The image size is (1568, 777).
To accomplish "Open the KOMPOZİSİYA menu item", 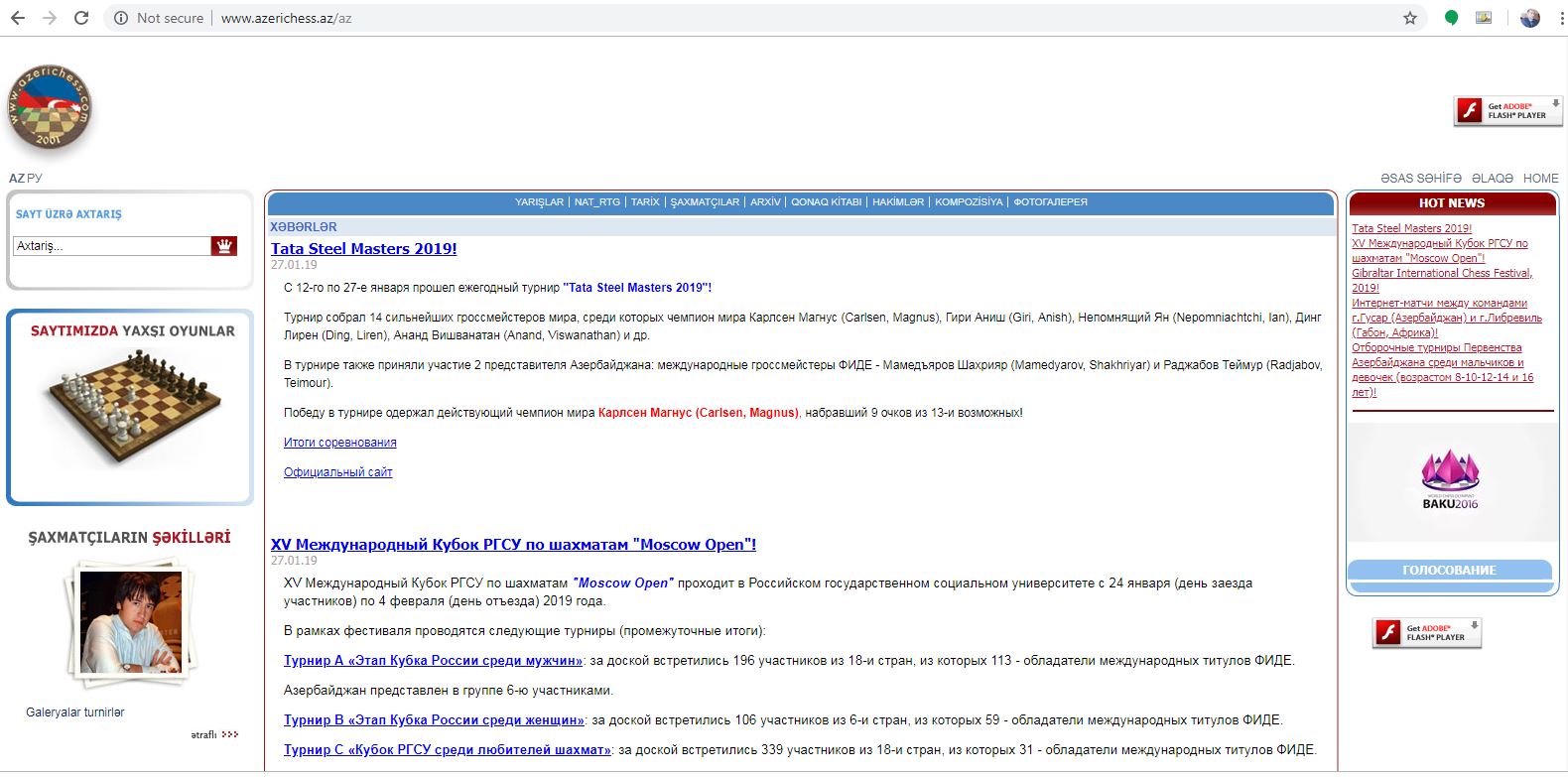I will (x=969, y=201).
